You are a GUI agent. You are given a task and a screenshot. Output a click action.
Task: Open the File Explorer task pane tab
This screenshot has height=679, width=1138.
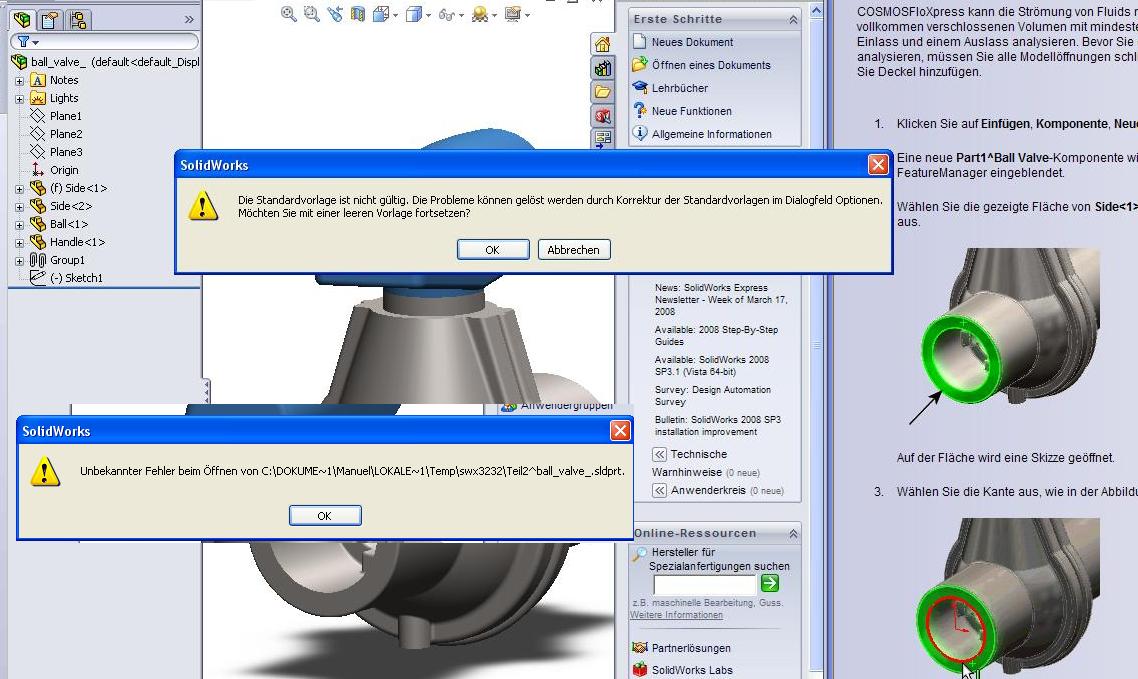[602, 91]
